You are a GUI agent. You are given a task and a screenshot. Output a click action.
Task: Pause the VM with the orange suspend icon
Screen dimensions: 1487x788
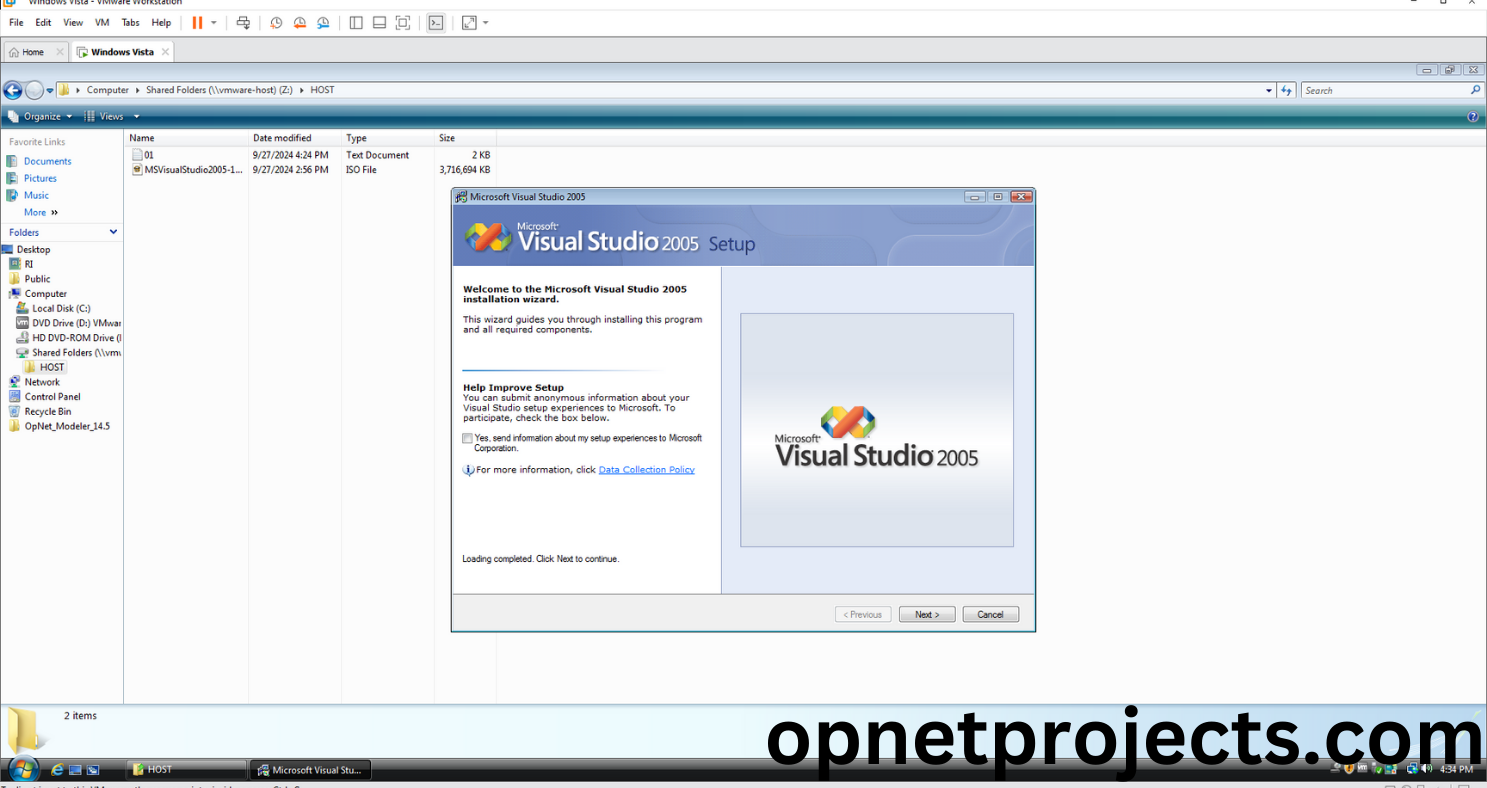[197, 22]
